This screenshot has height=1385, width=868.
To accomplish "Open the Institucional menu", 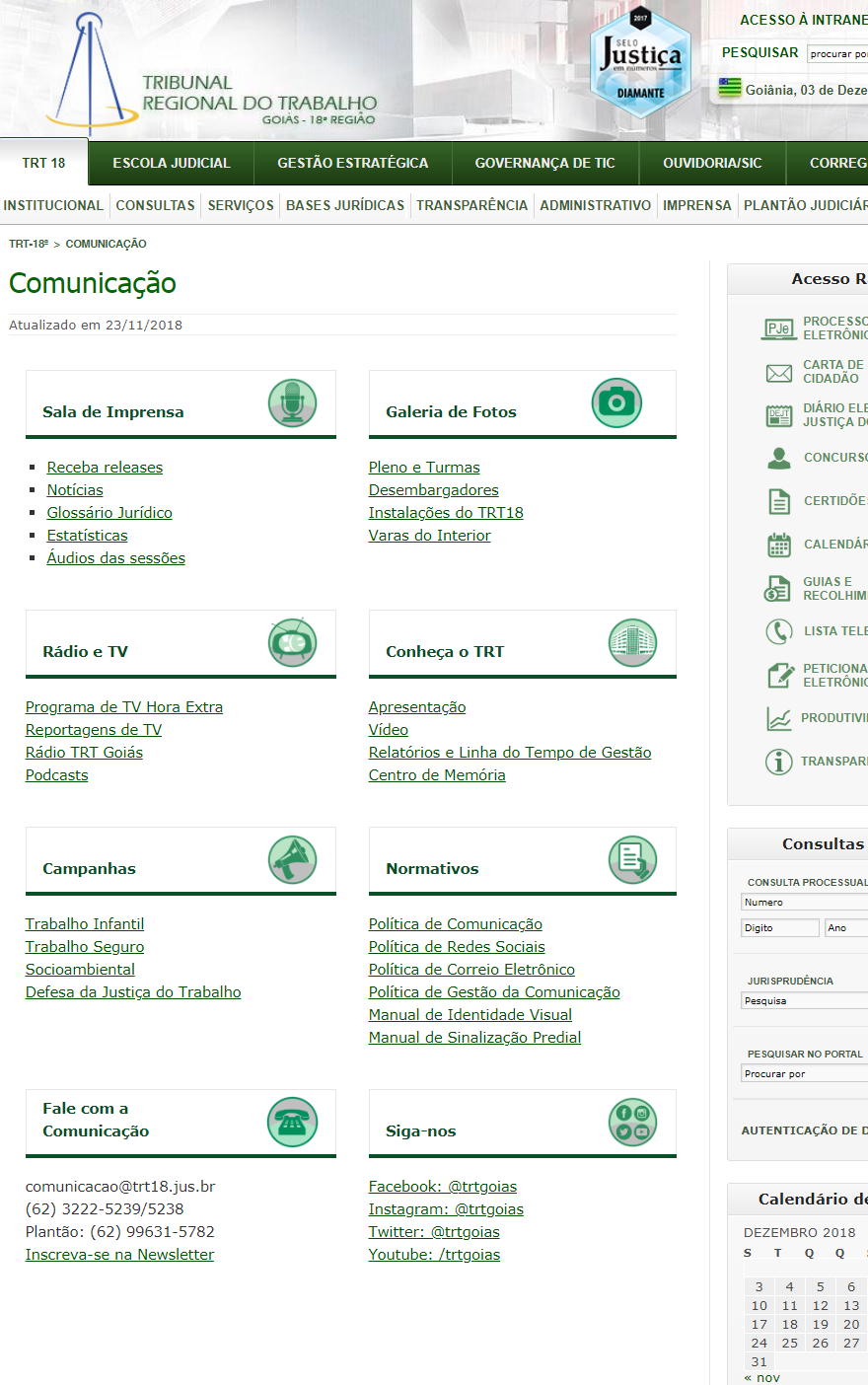I will coord(53,205).
